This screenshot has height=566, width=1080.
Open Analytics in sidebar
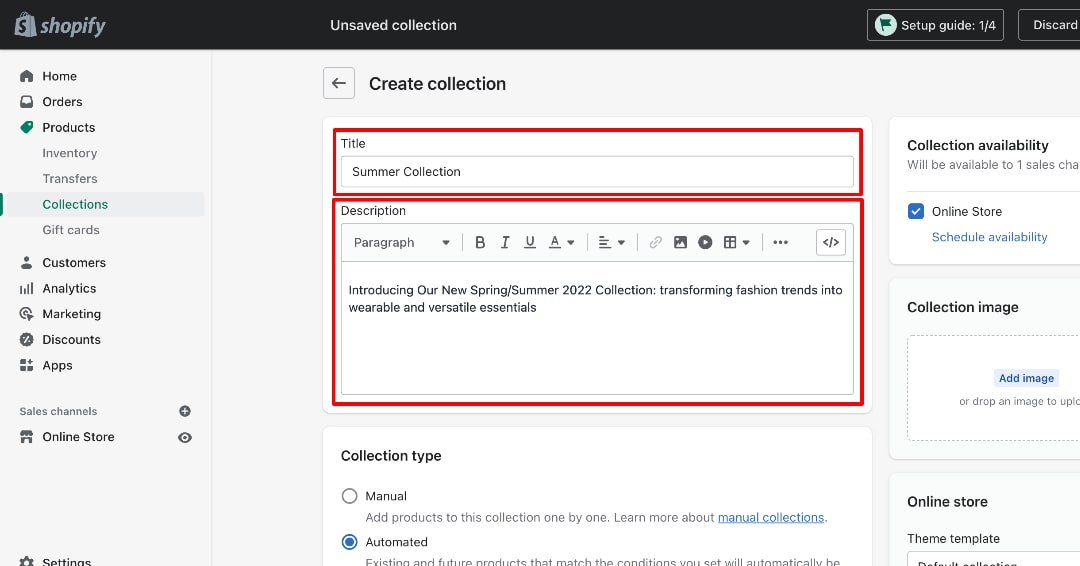pos(69,289)
